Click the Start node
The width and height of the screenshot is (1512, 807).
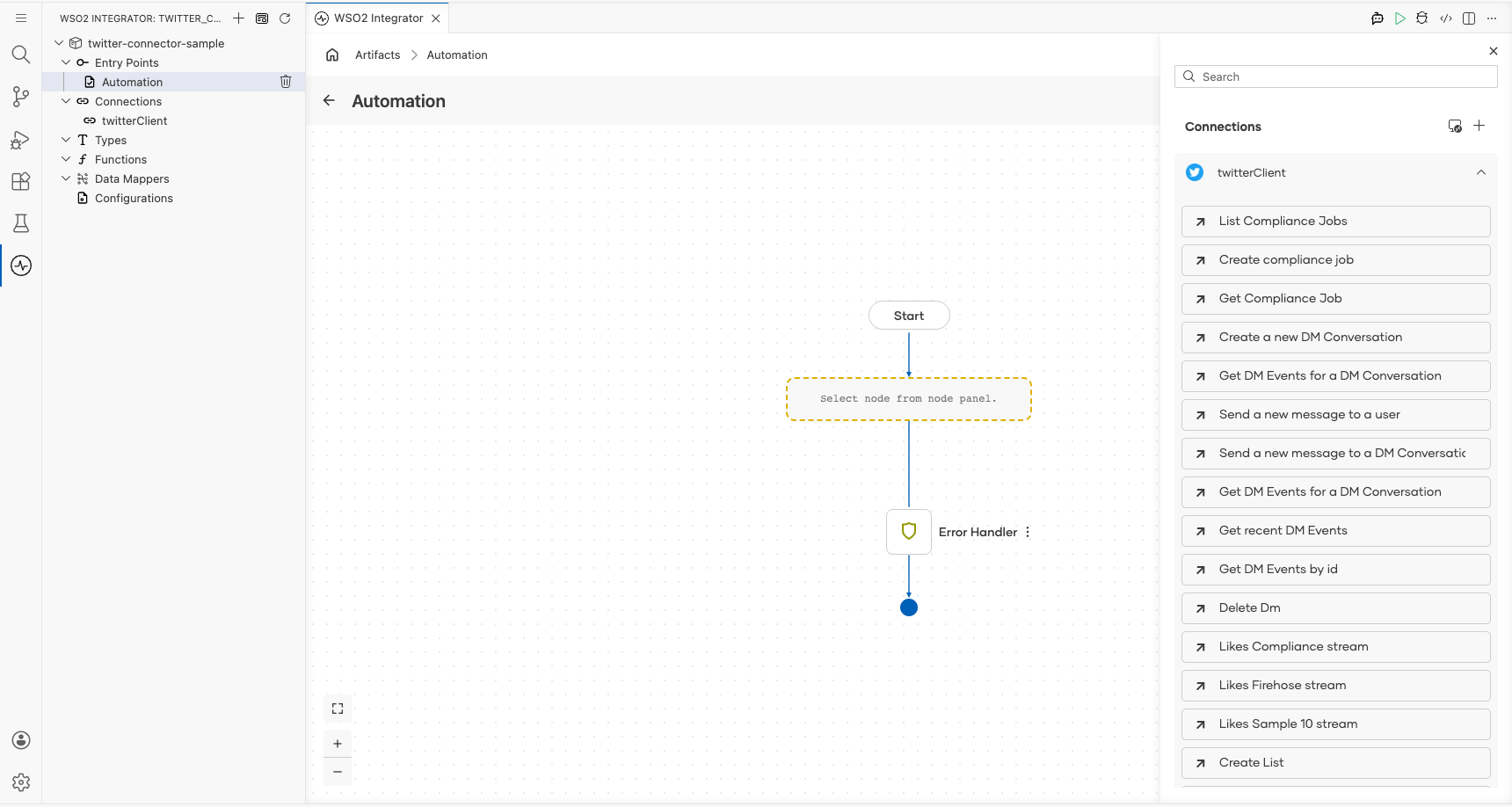[x=909, y=316]
